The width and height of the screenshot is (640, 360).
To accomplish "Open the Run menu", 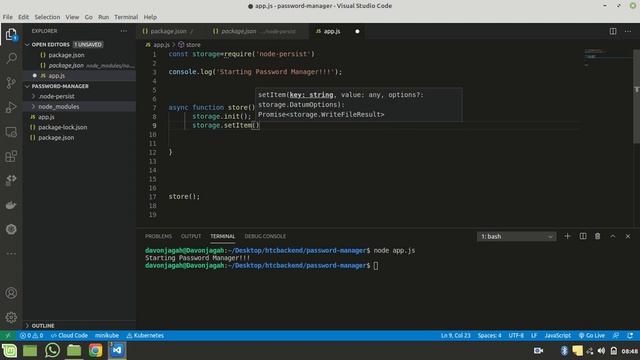I will (x=104, y=17).
